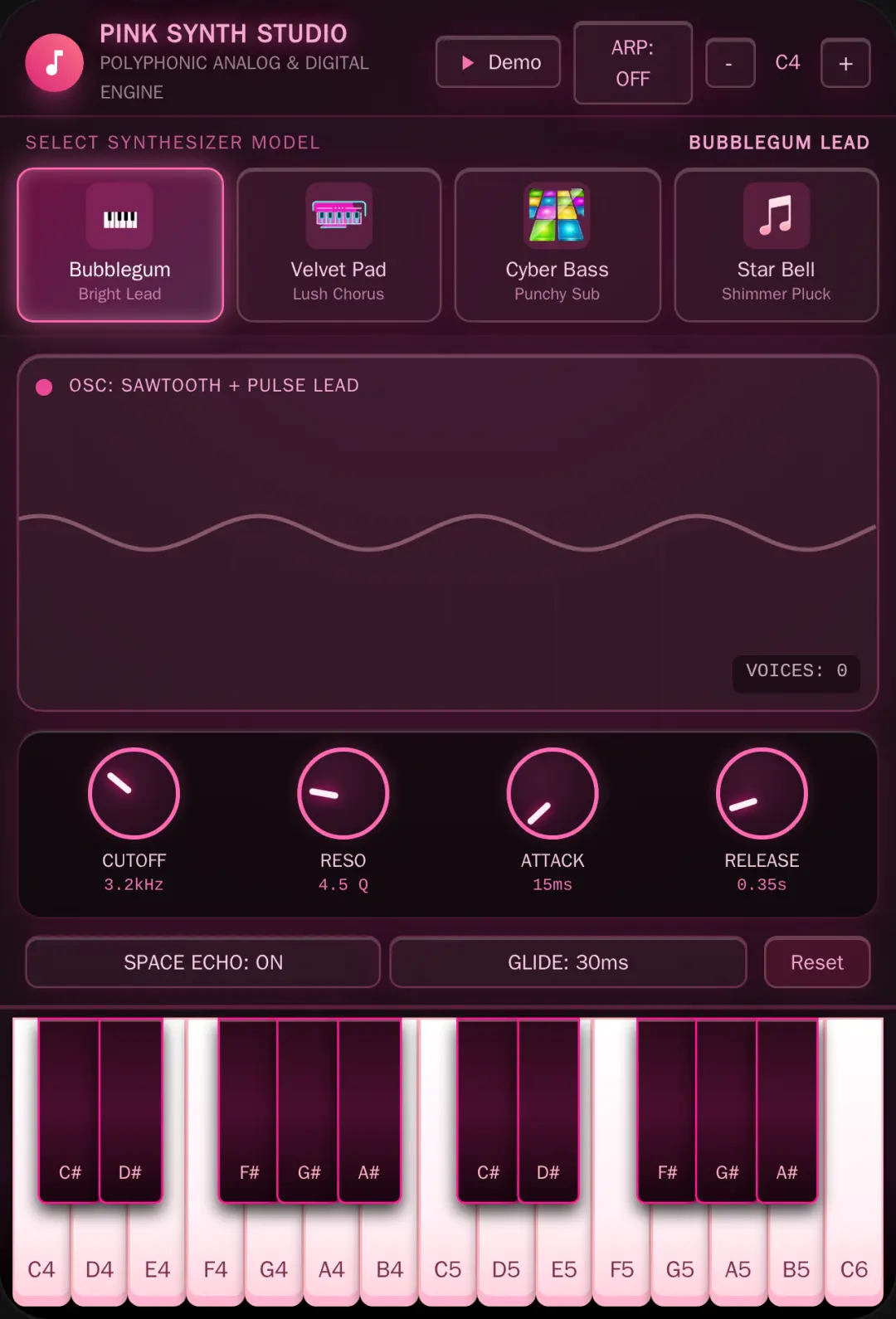This screenshot has height=1319, width=896.
Task: Click the 4.5 Q resonance value
Action: (x=343, y=885)
